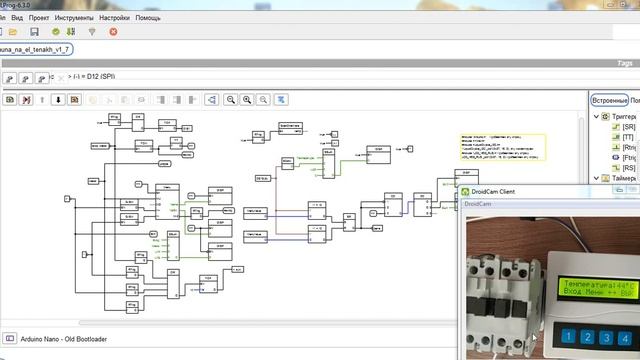Viewport: 640px width, 360px height.
Task: Click the third of the three link icons above canvas
Action: tap(42, 78)
